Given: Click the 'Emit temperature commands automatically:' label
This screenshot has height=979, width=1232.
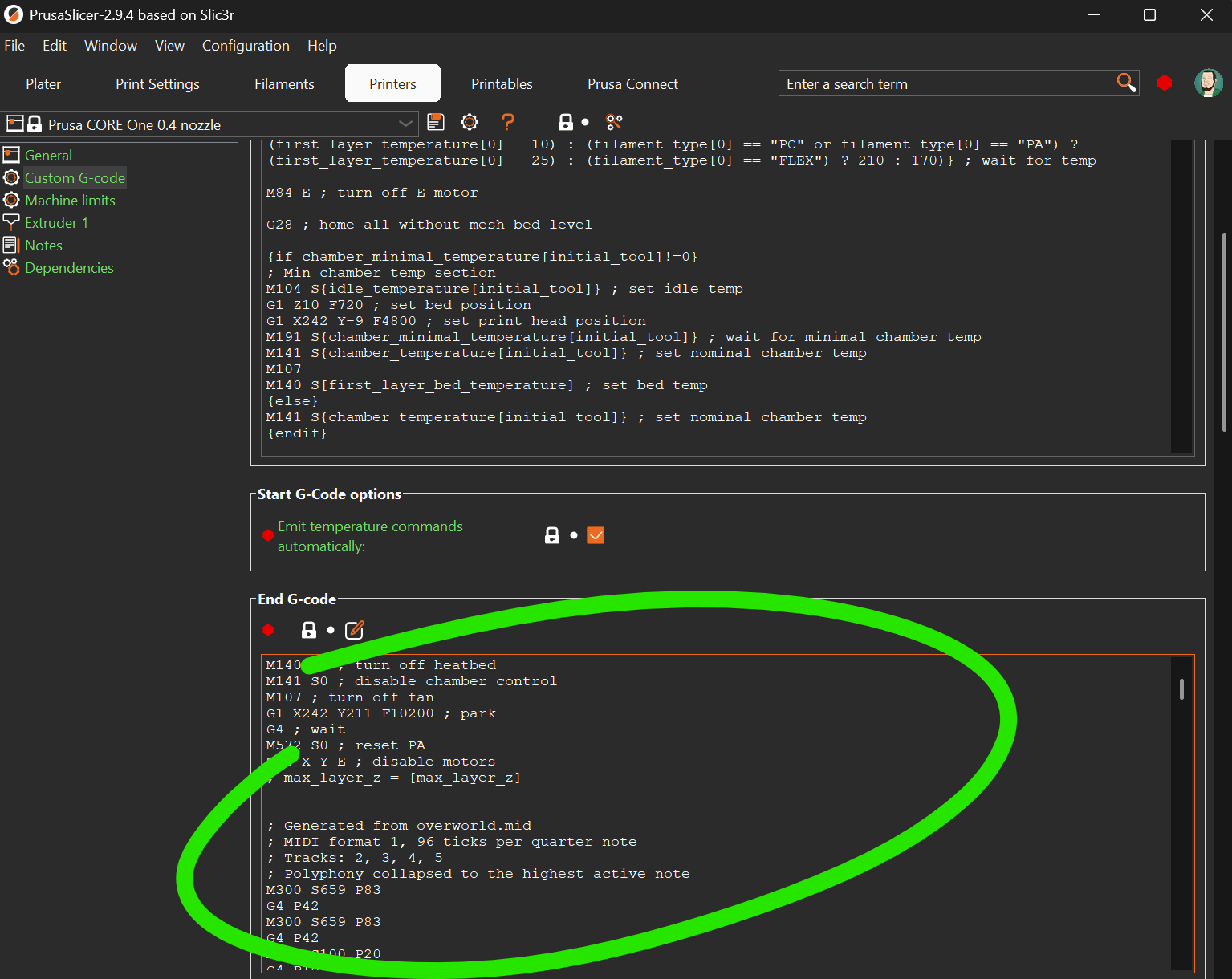Looking at the screenshot, I should 370,536.
